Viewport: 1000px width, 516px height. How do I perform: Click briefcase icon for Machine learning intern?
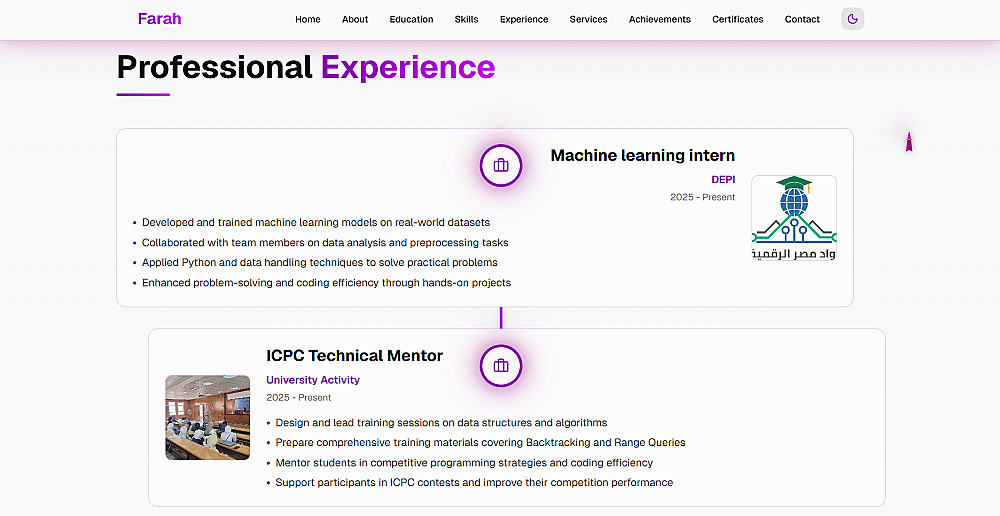click(x=501, y=165)
